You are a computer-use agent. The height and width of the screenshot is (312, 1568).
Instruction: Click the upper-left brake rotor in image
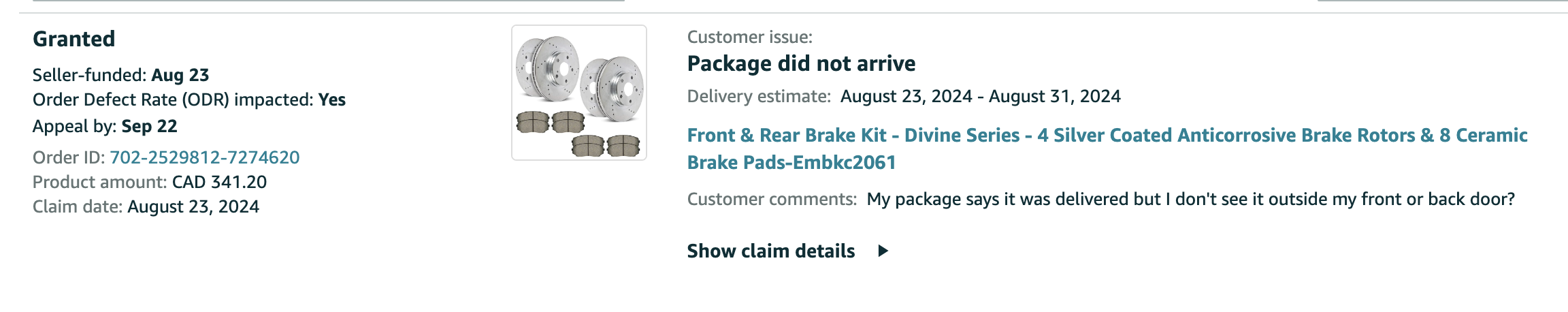point(547,67)
